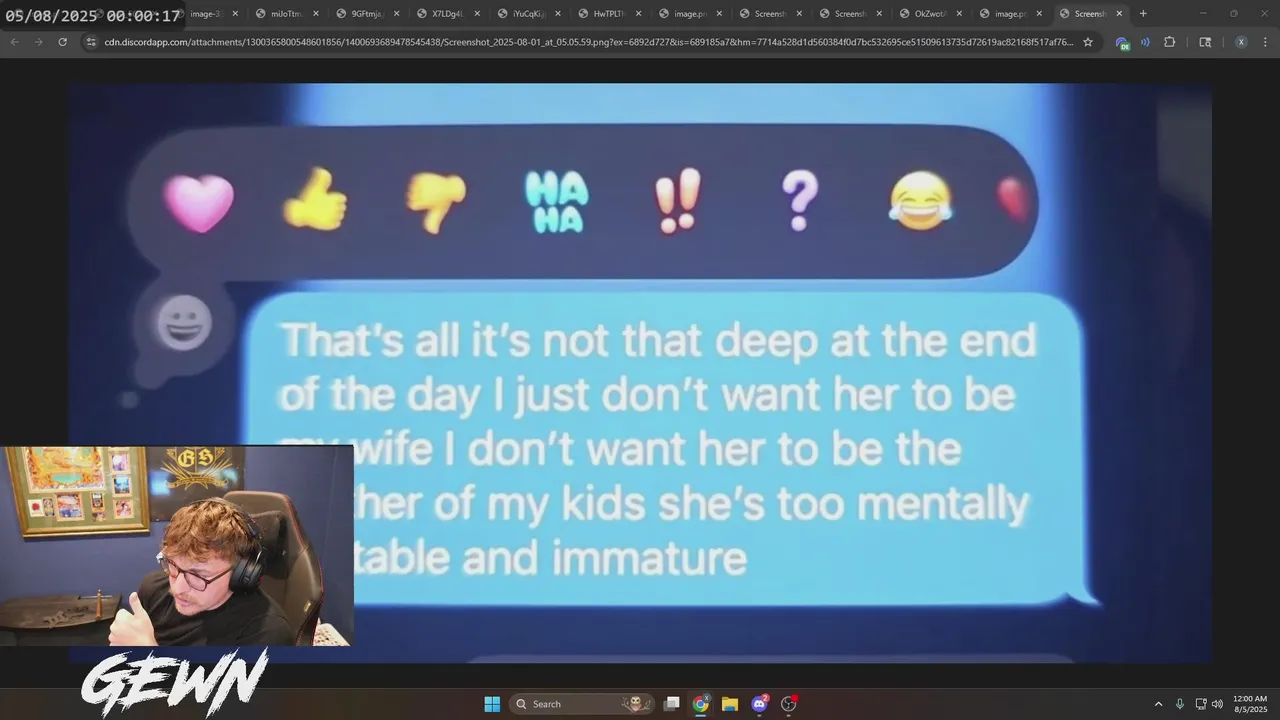Close the iYuCqKj tab

click(x=556, y=14)
